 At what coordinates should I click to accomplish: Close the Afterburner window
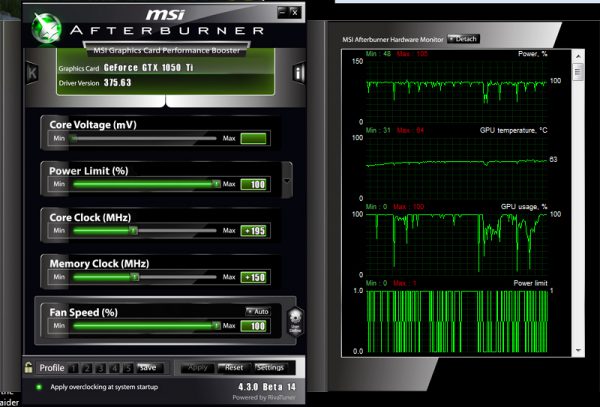[x=295, y=12]
